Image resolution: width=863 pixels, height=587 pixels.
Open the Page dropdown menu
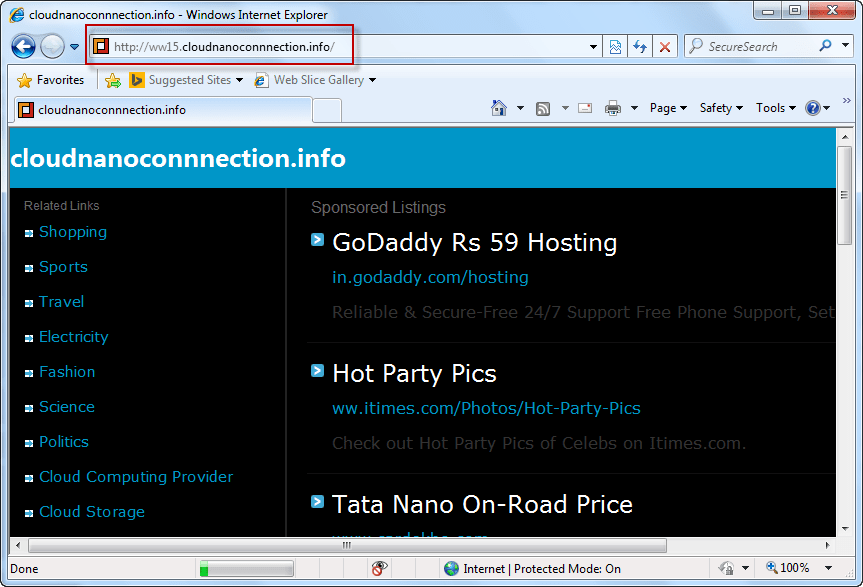tap(666, 107)
